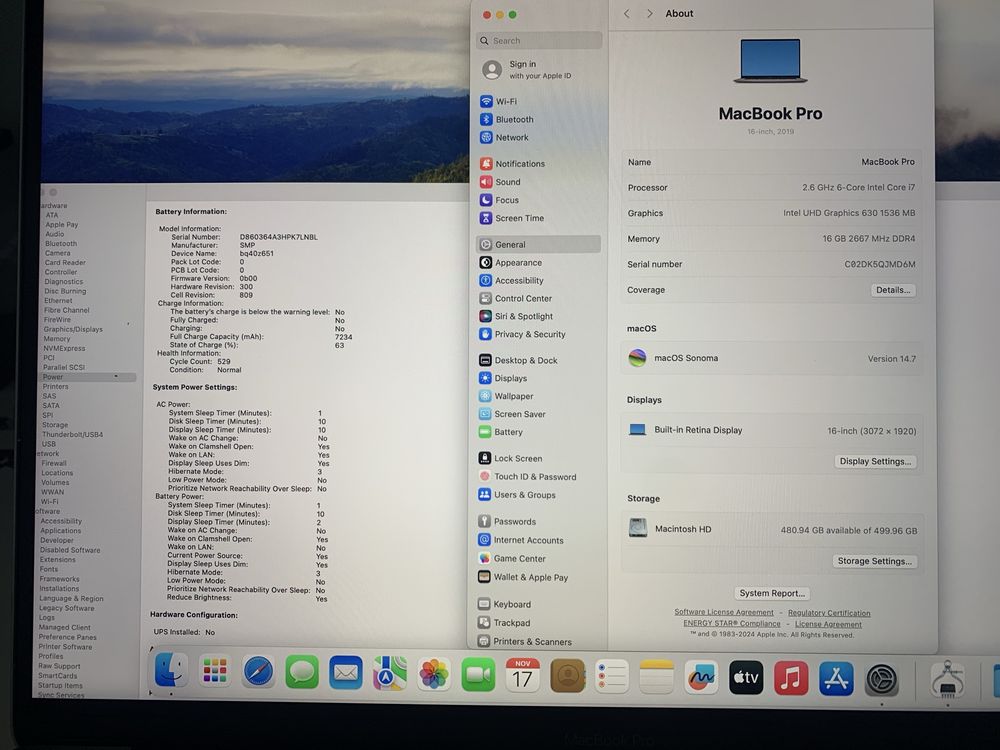Open the Music app in Dock

click(x=791, y=678)
